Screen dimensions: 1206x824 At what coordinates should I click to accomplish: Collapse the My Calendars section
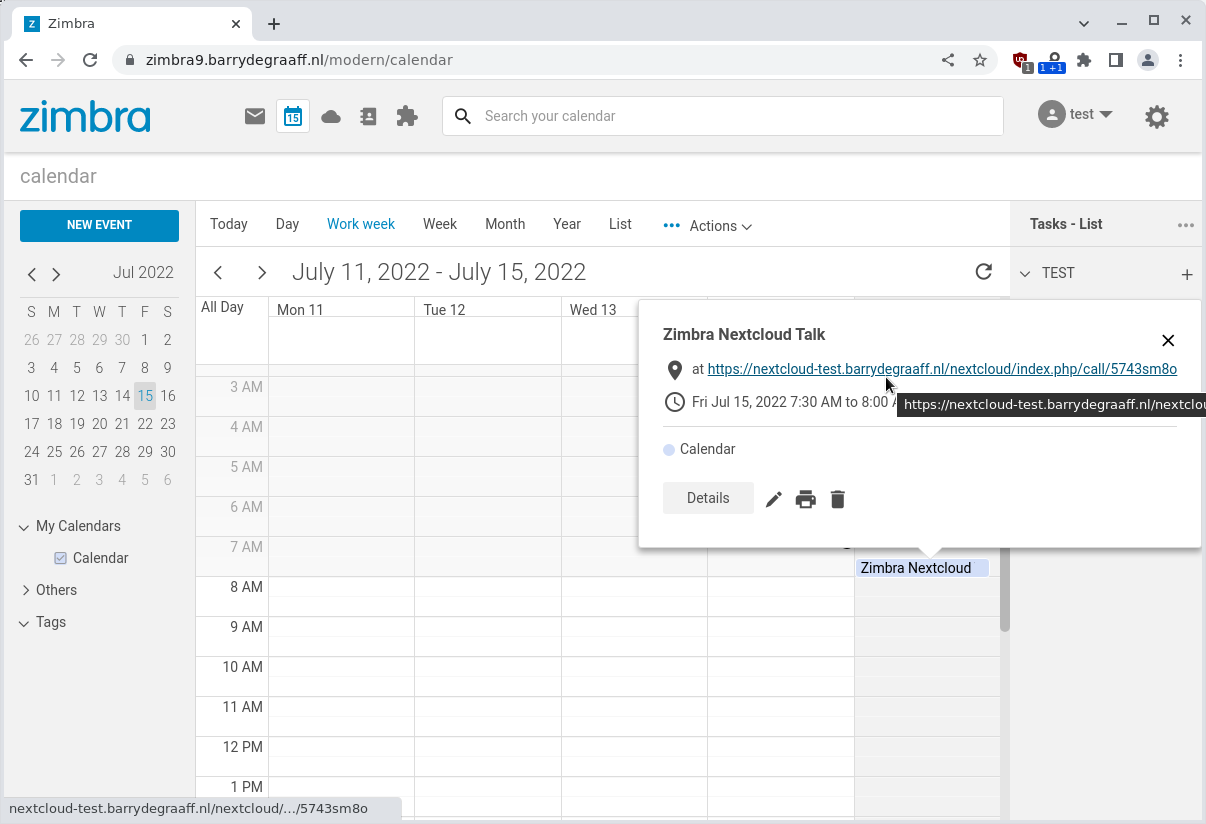coord(24,527)
